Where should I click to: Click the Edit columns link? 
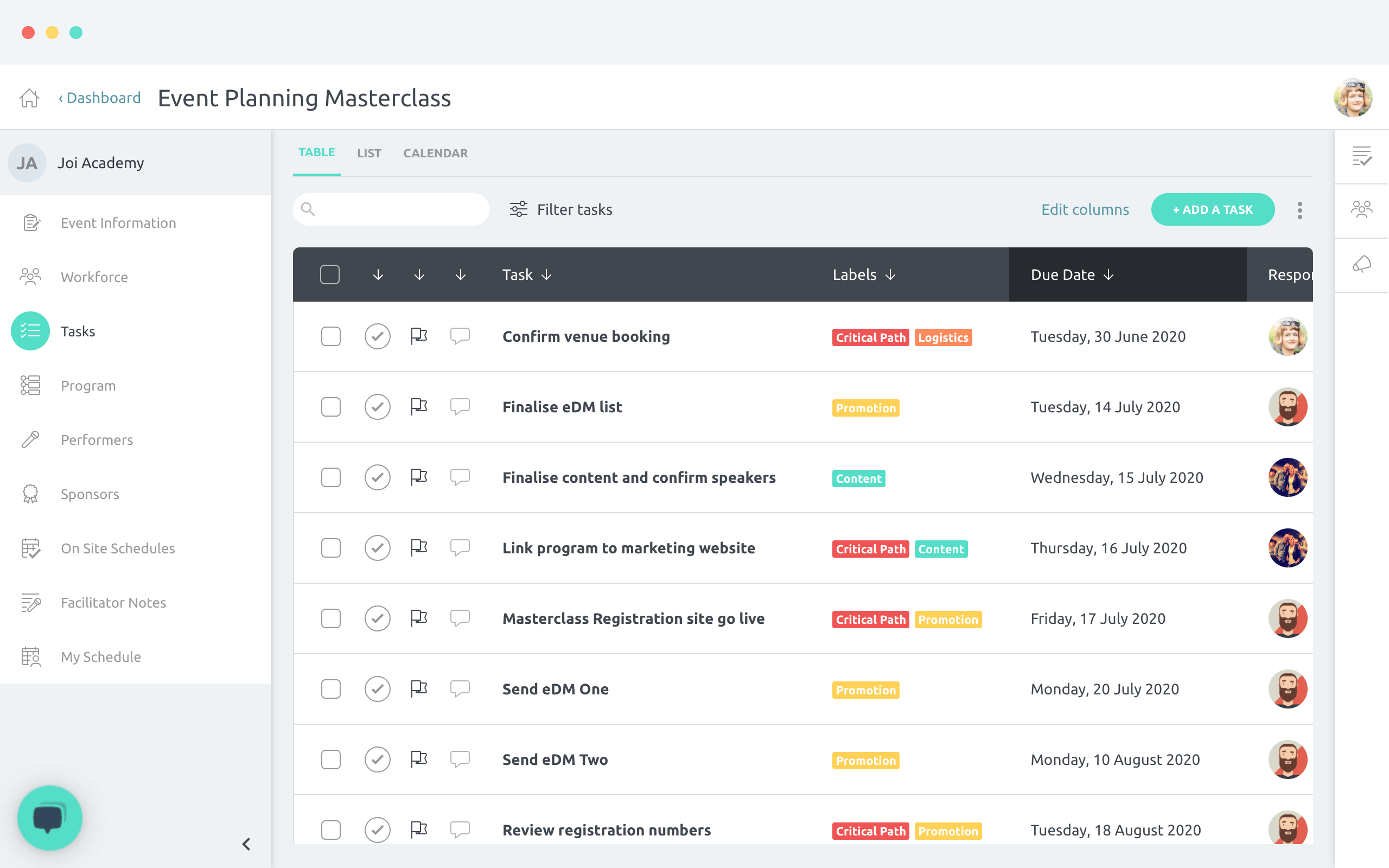(x=1085, y=209)
